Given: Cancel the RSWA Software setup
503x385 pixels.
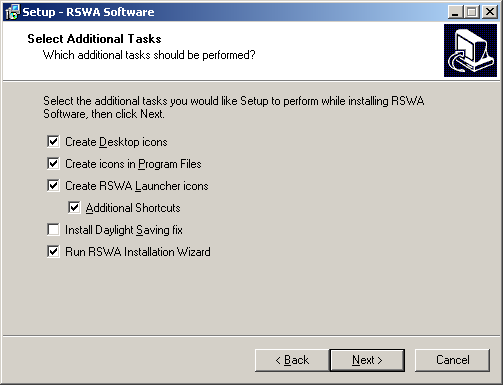Looking at the screenshot, I should [452, 360].
